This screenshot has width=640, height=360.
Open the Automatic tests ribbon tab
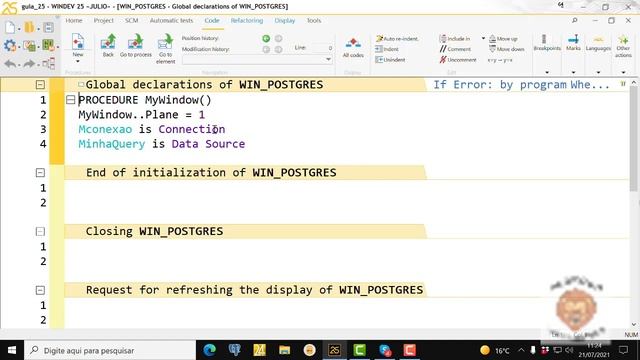171,20
